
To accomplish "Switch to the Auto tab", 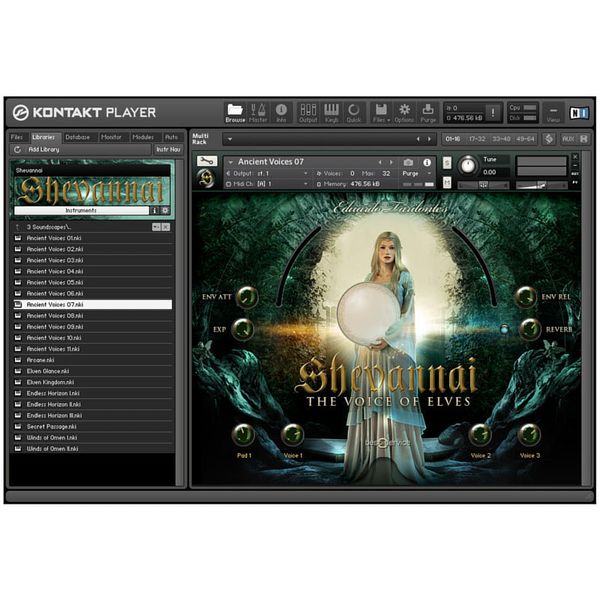I will 171,137.
